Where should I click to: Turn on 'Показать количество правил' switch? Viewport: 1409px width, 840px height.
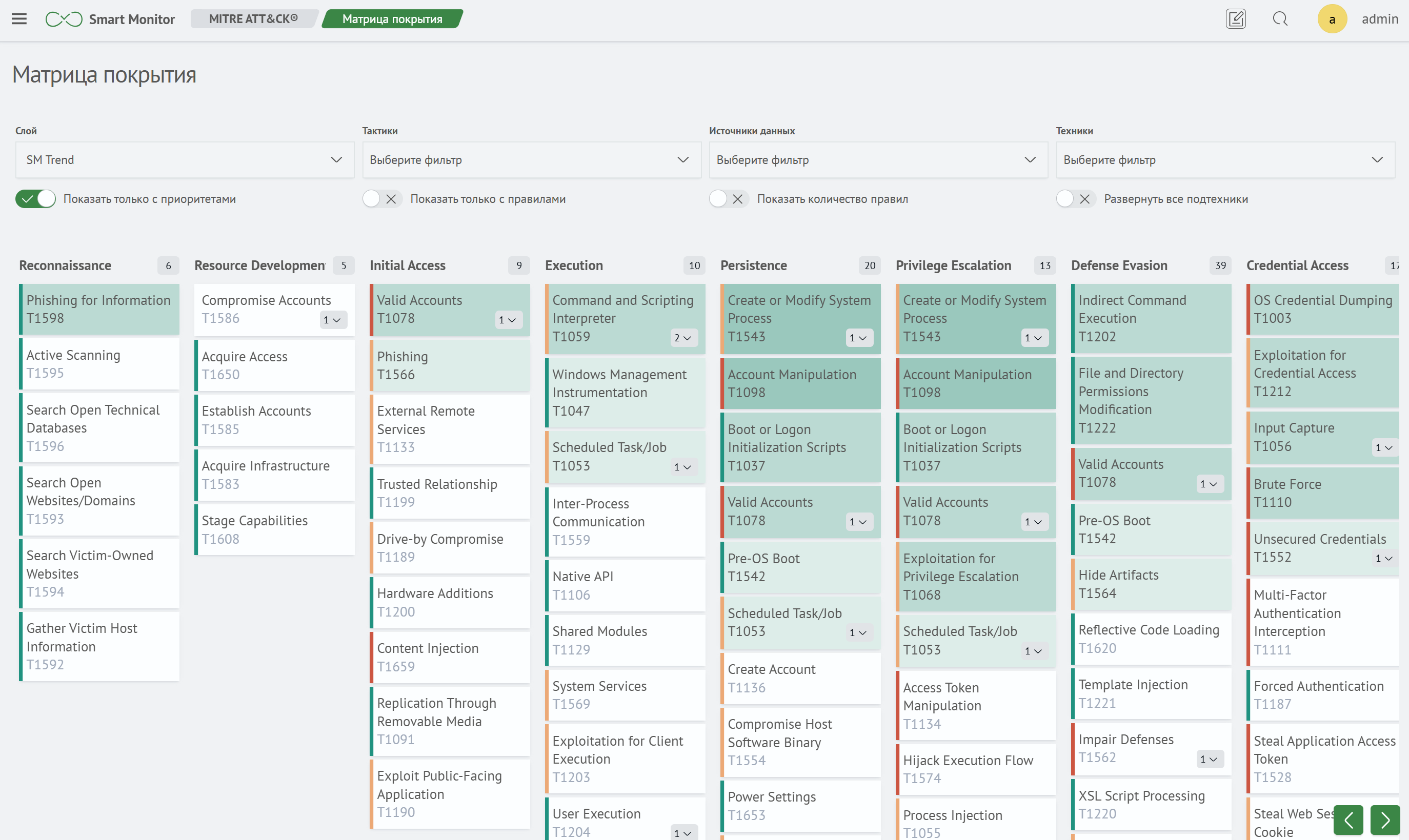click(x=729, y=199)
